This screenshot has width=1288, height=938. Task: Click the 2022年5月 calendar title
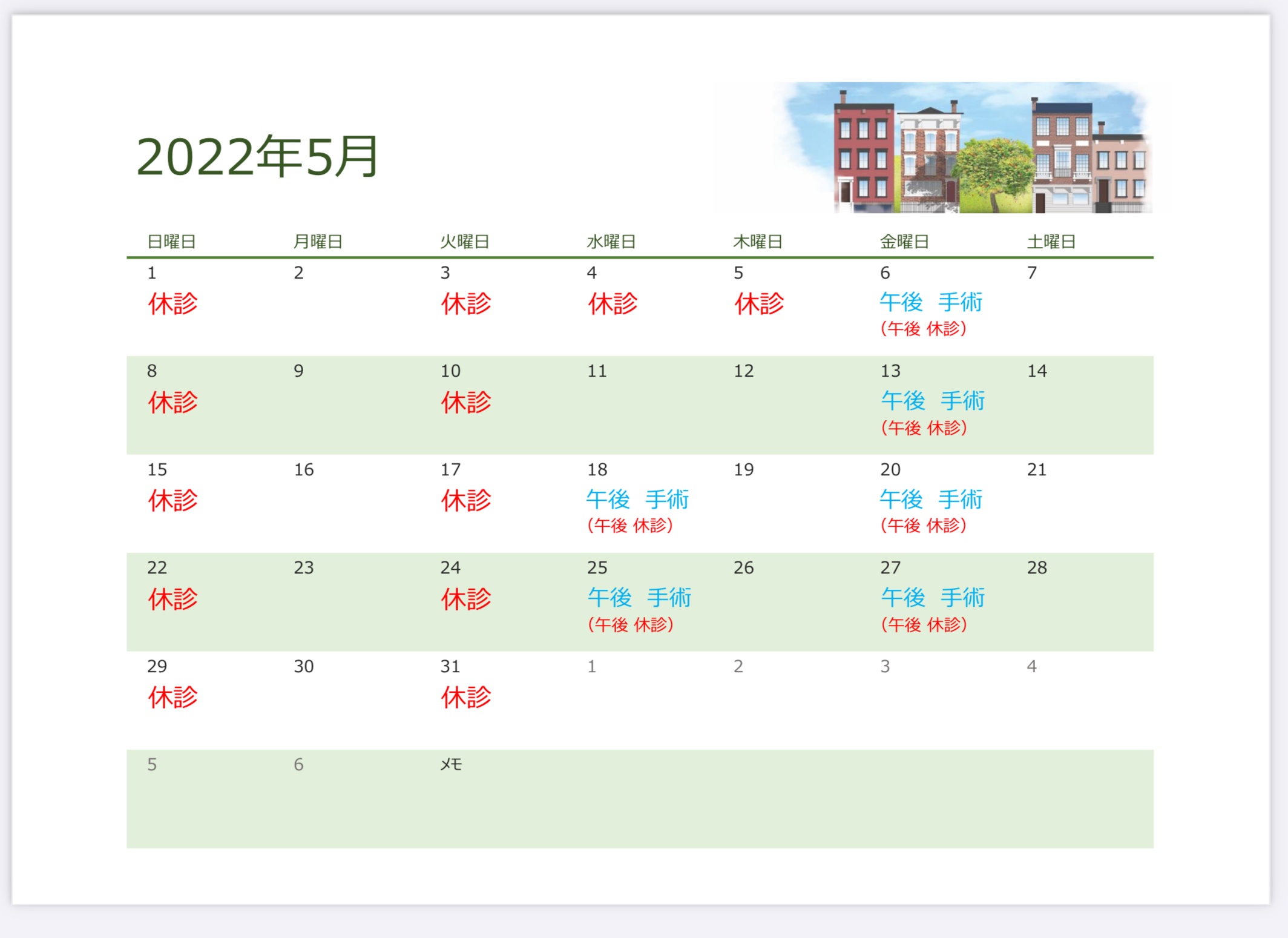[x=257, y=157]
